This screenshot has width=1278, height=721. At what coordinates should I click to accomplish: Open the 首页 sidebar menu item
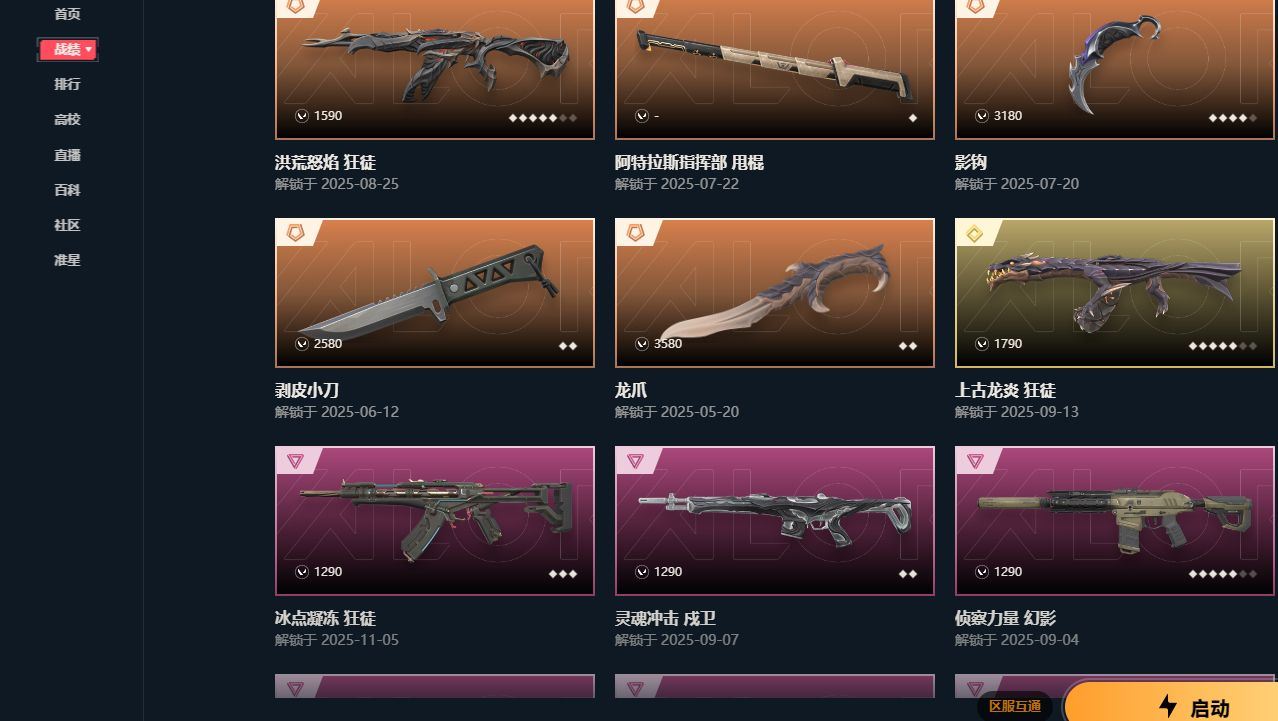tap(67, 14)
